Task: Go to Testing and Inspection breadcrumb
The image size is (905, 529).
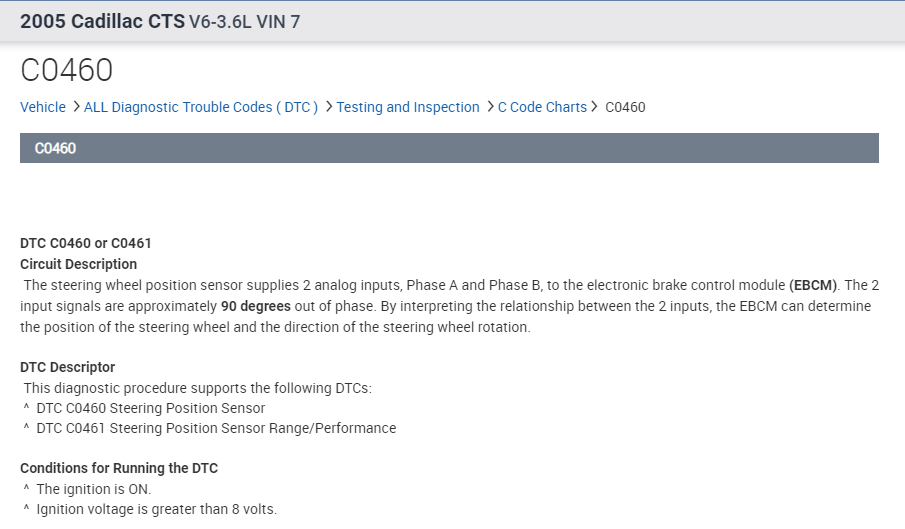Action: (x=408, y=107)
